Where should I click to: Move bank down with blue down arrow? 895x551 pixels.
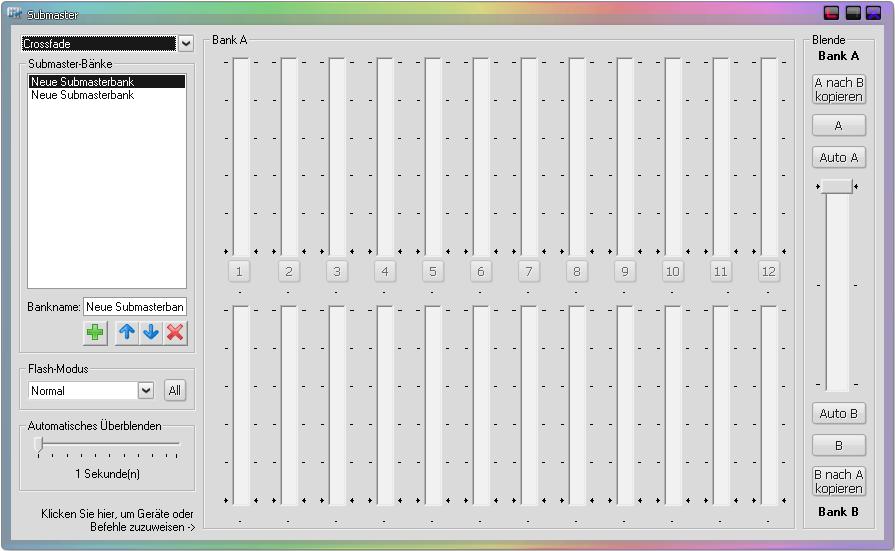(151, 333)
